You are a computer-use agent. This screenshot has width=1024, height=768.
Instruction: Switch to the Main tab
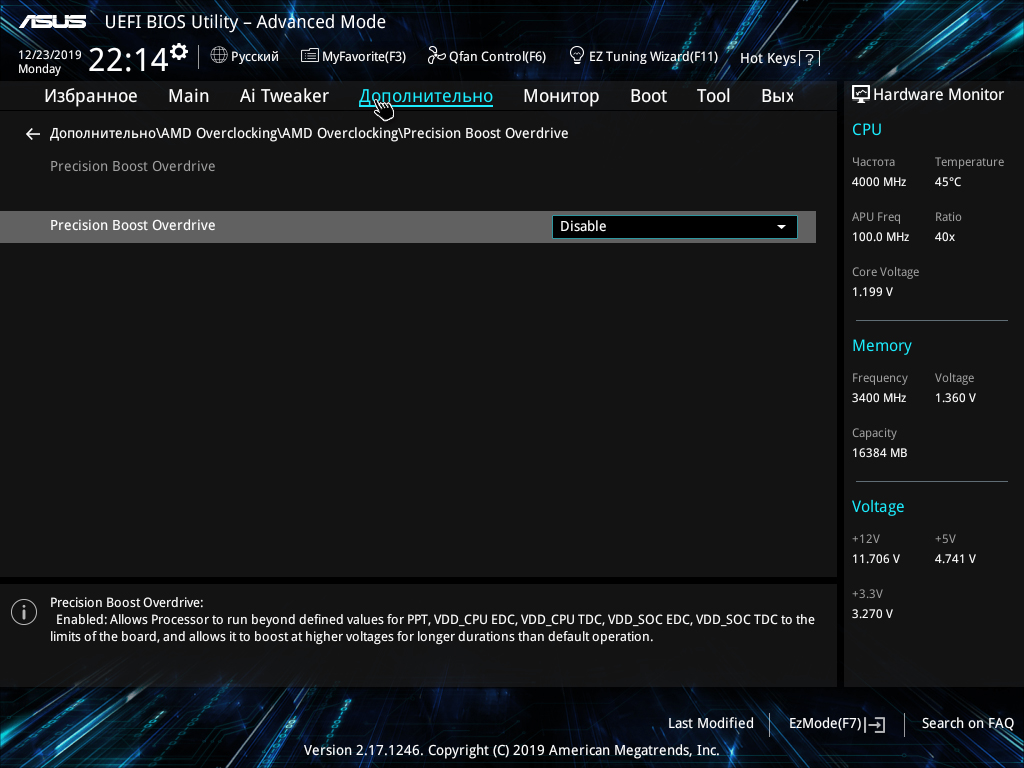(189, 96)
